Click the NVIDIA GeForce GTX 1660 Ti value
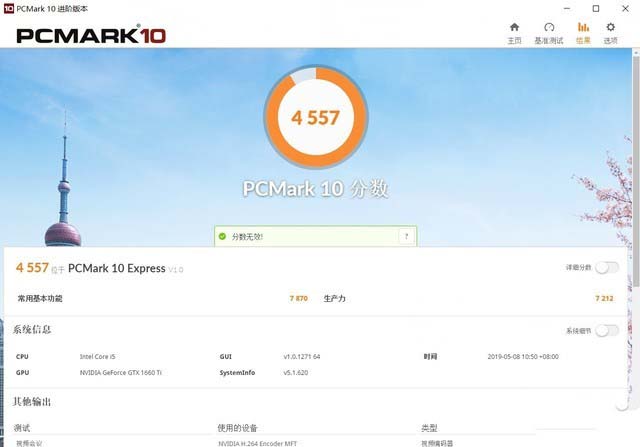Screen dimensions: 640x447 coord(121,372)
